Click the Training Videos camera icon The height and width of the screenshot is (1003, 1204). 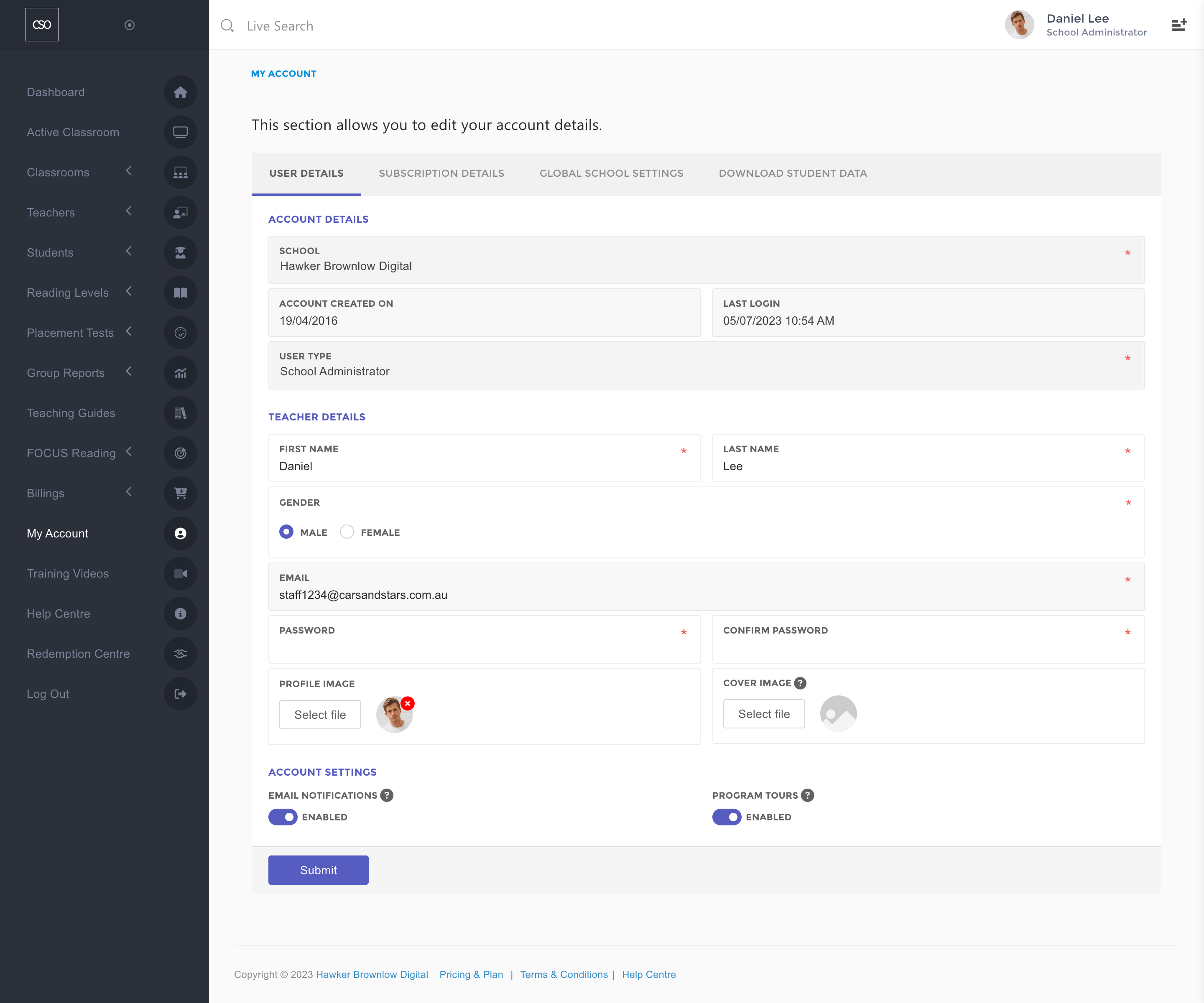(180, 574)
